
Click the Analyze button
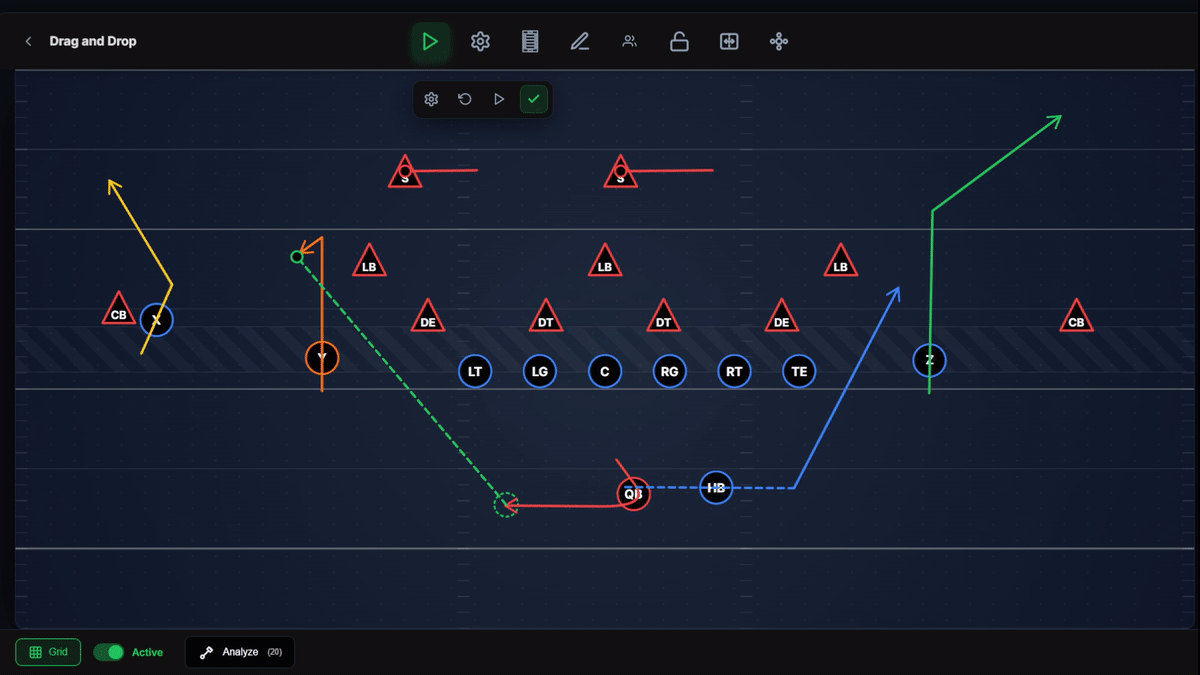tap(240, 652)
